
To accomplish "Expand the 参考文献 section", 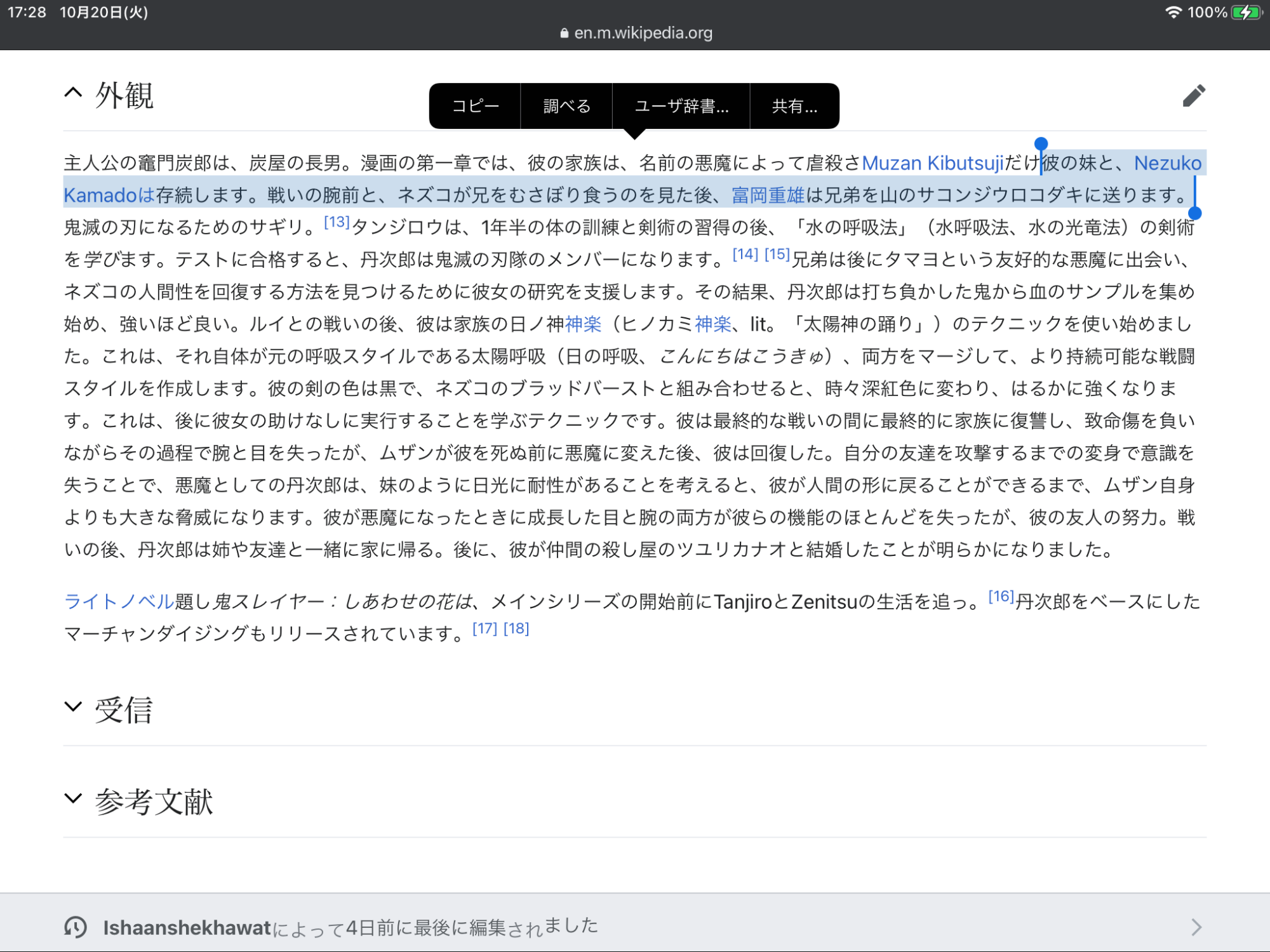I will (x=74, y=799).
